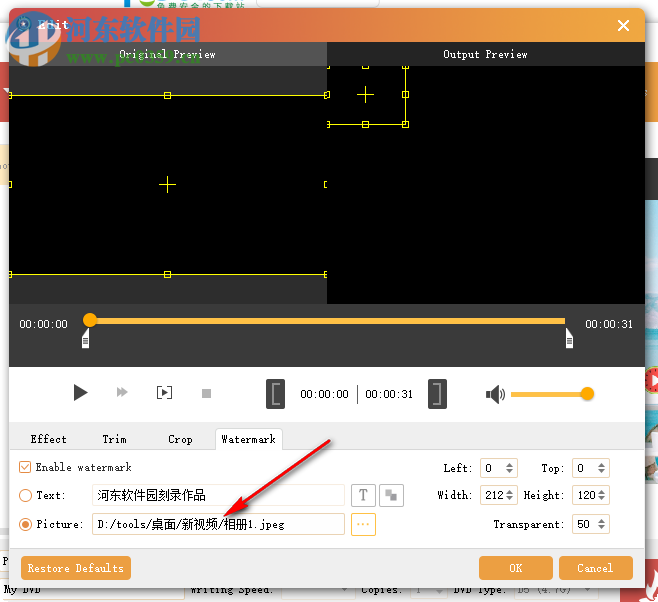The width and height of the screenshot is (658, 602).
Task: Decrease the Top value stepper
Action: coord(601,471)
